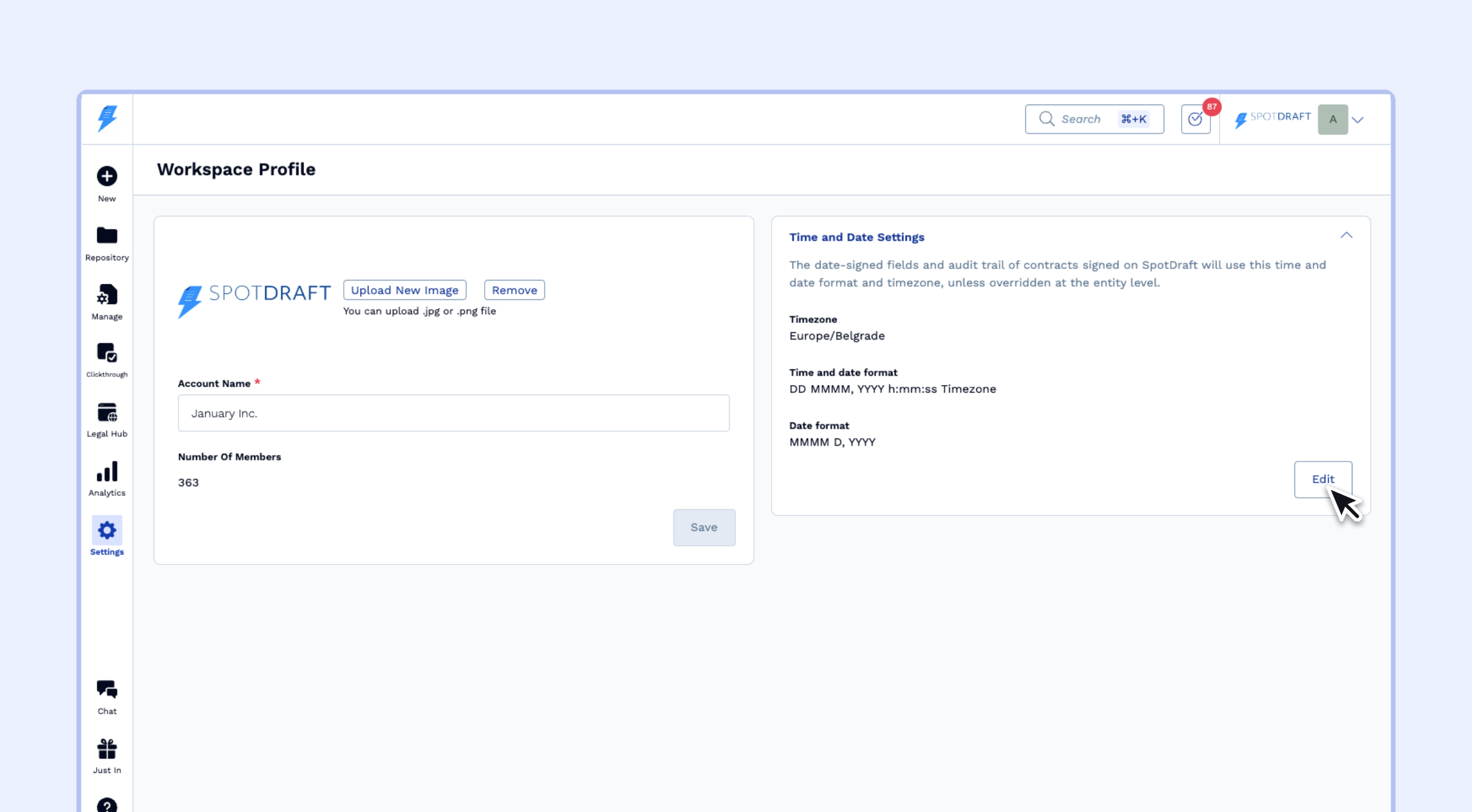Image resolution: width=1472 pixels, height=812 pixels.
Task: Go to Clickthrough in the sidebar
Action: (107, 353)
